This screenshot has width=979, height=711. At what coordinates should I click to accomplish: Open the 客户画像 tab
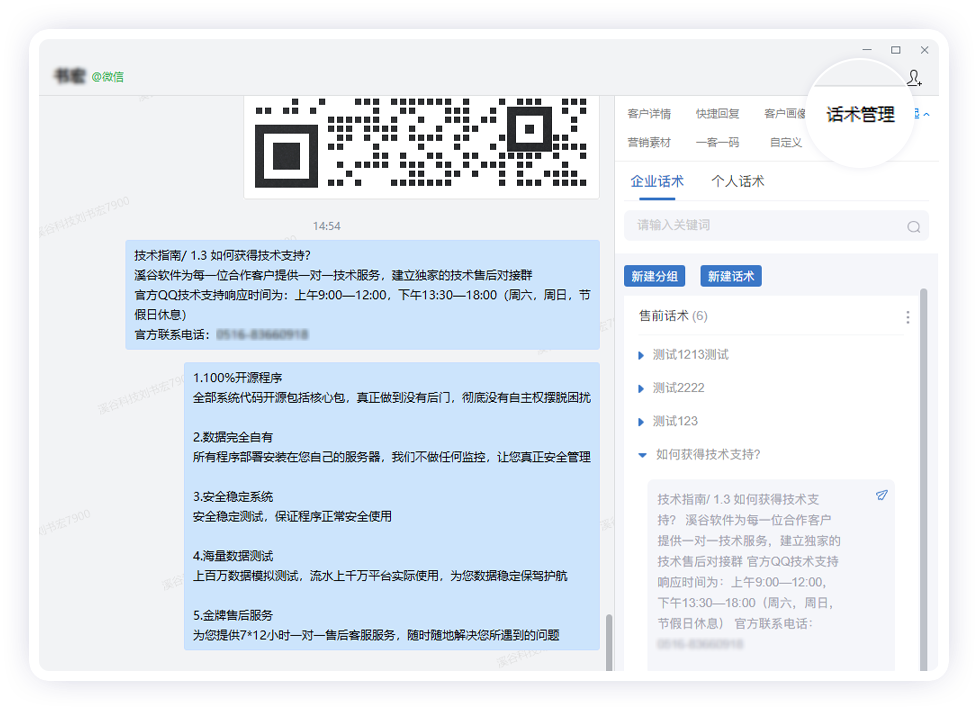[x=785, y=114]
